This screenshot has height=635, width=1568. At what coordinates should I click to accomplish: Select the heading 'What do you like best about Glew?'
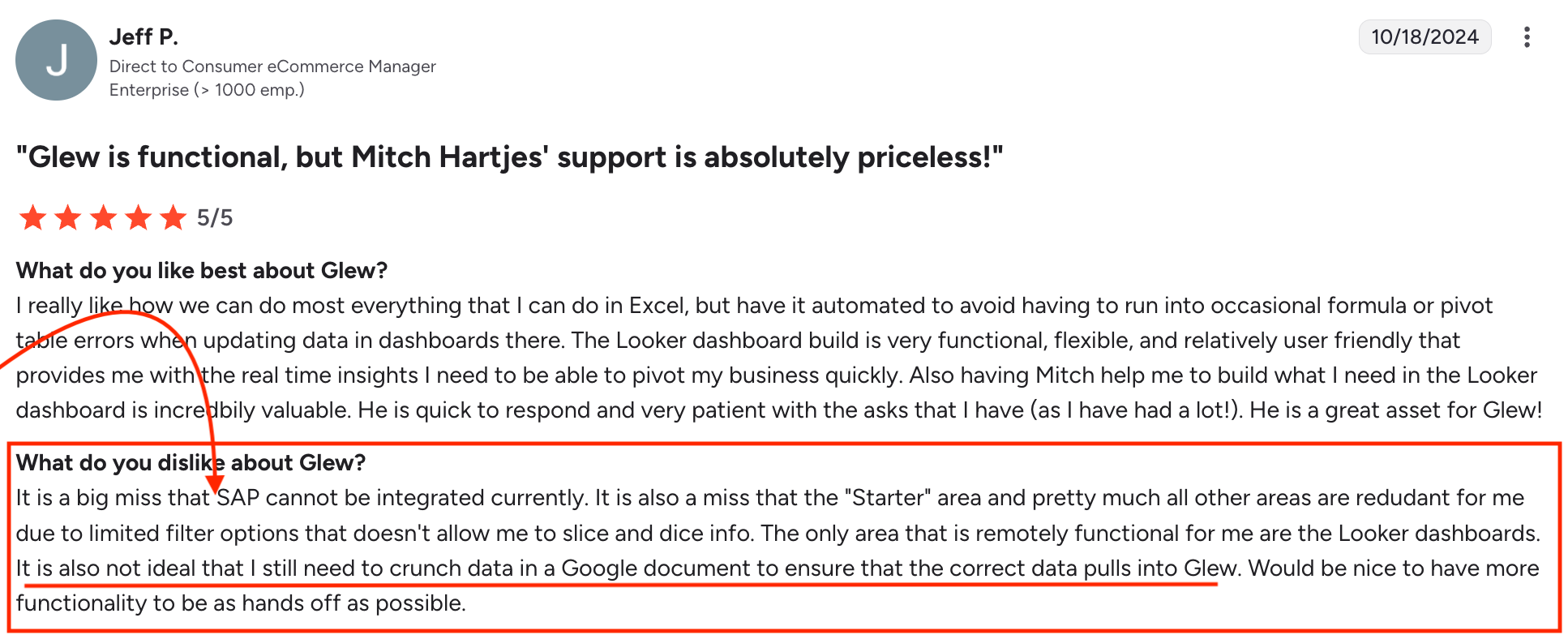pyautogui.click(x=201, y=270)
